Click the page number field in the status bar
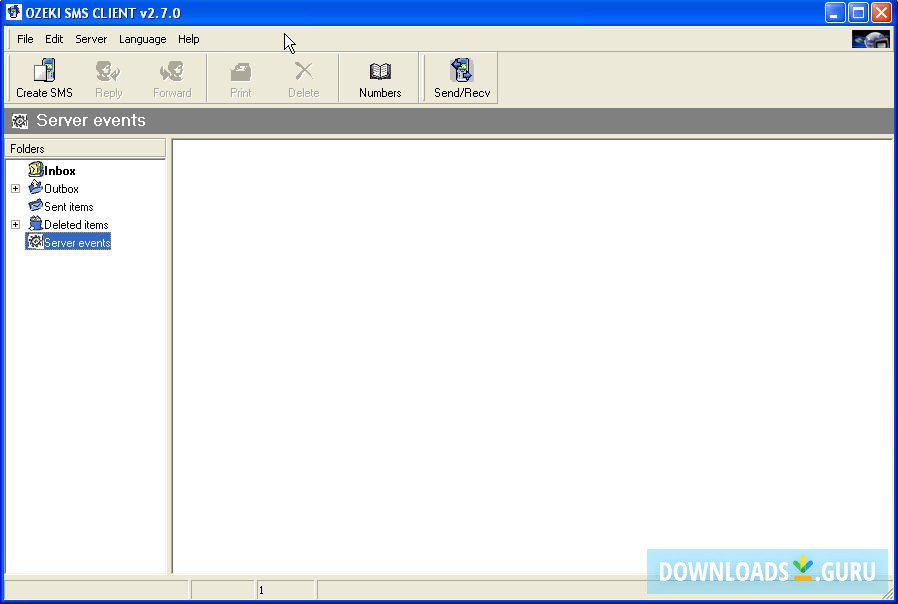Viewport: 898px width, 604px height. pyautogui.click(x=285, y=589)
